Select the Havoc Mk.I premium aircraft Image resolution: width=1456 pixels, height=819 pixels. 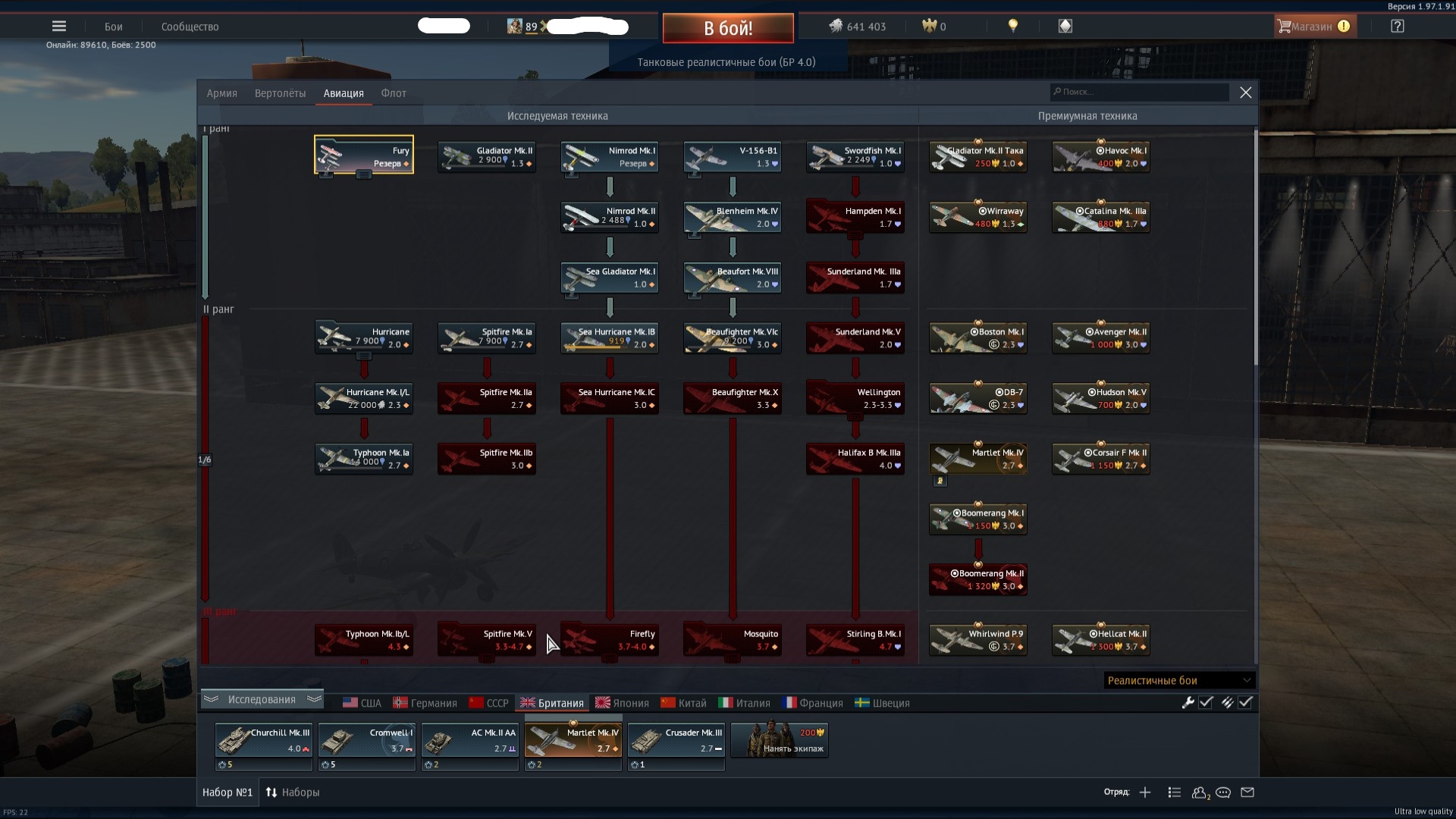click(x=1101, y=156)
